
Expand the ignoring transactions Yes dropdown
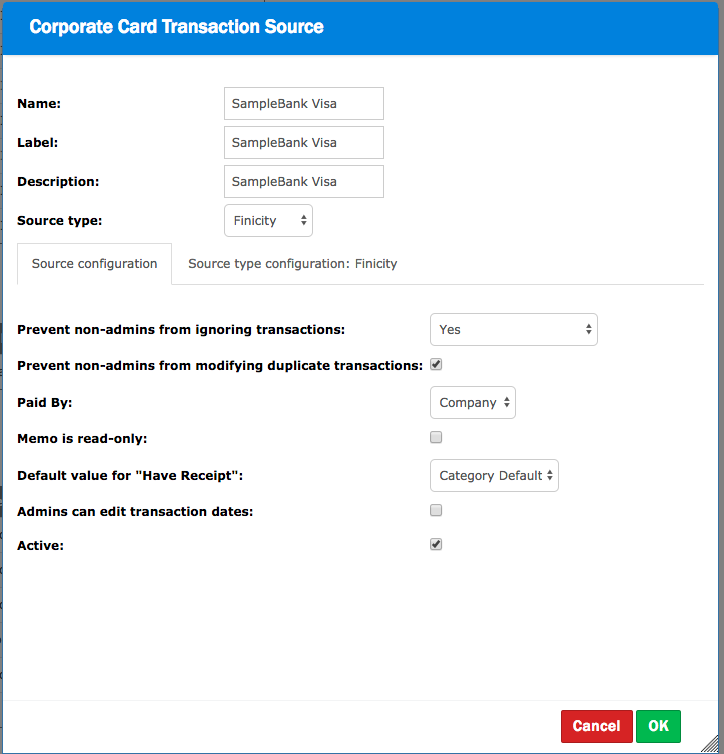click(513, 329)
